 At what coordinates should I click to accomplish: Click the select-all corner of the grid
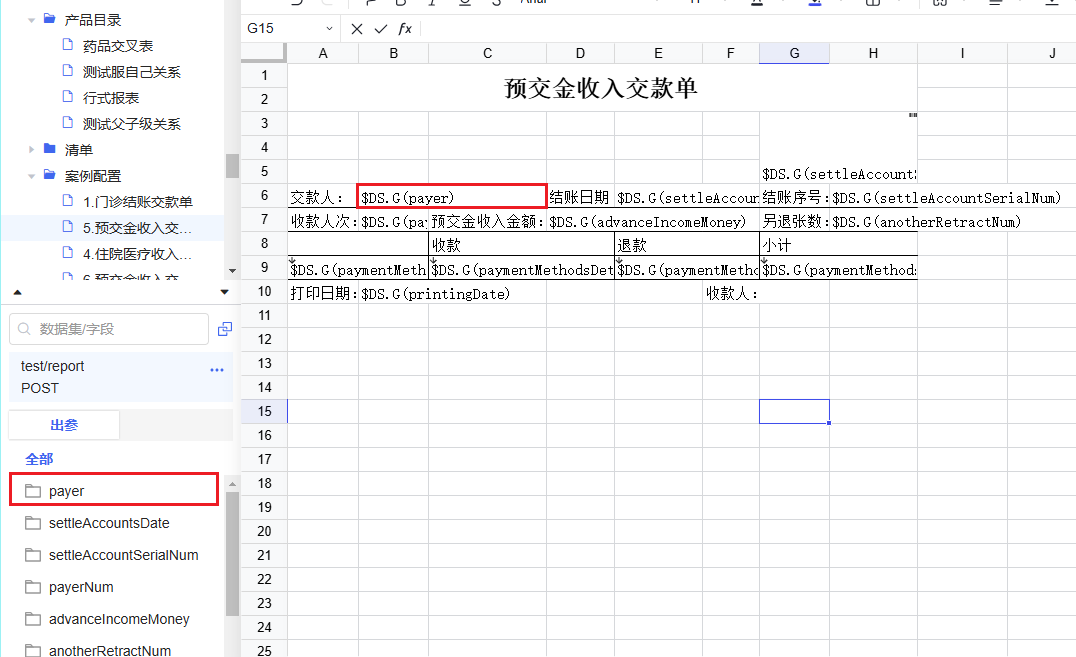(x=264, y=54)
